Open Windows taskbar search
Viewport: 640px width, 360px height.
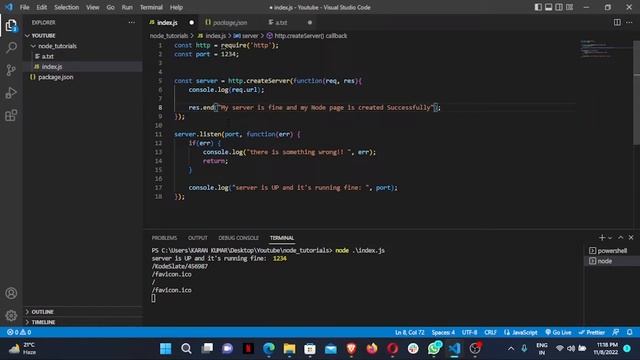pyautogui.click(x=186, y=349)
